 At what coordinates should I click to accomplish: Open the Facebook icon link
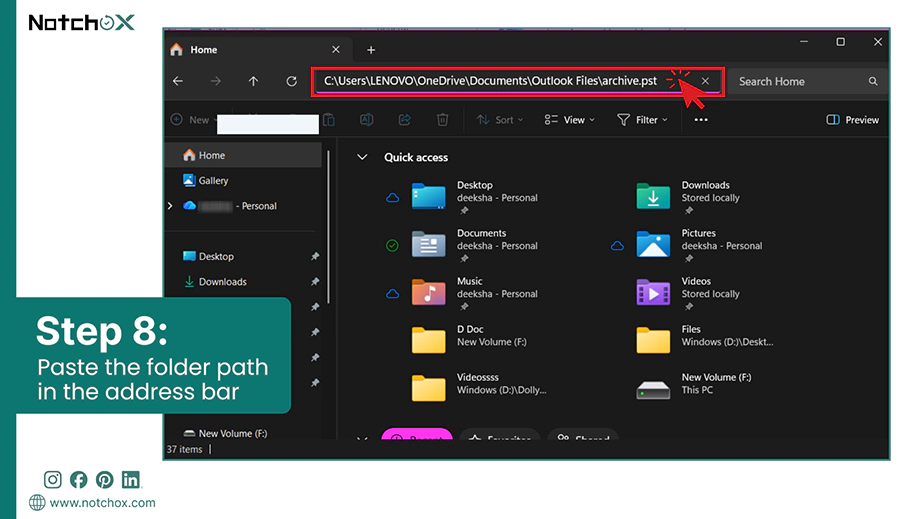[x=78, y=480]
